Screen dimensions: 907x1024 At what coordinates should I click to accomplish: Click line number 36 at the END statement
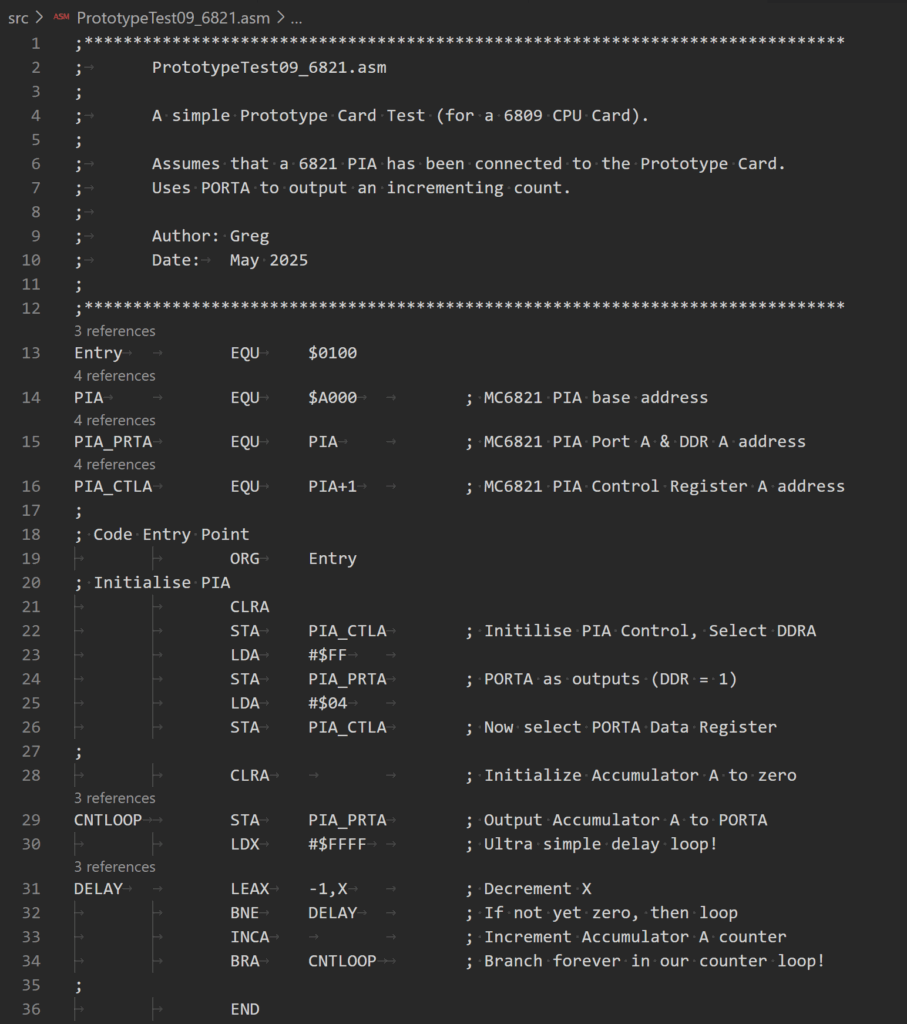(31, 1009)
